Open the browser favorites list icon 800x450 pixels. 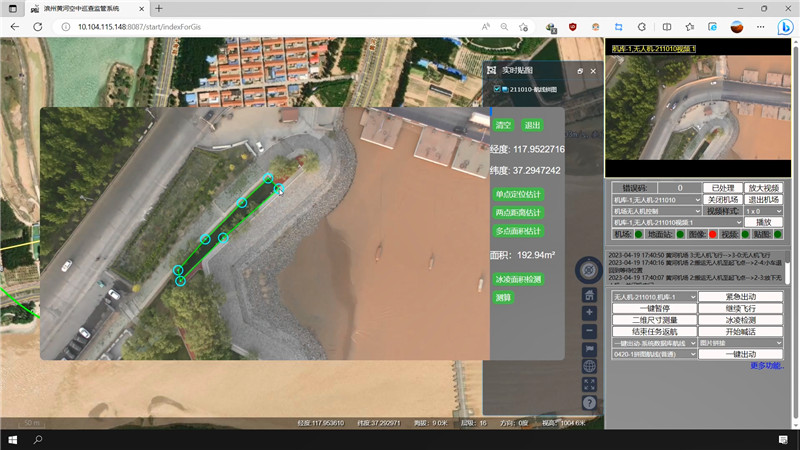tap(690, 27)
